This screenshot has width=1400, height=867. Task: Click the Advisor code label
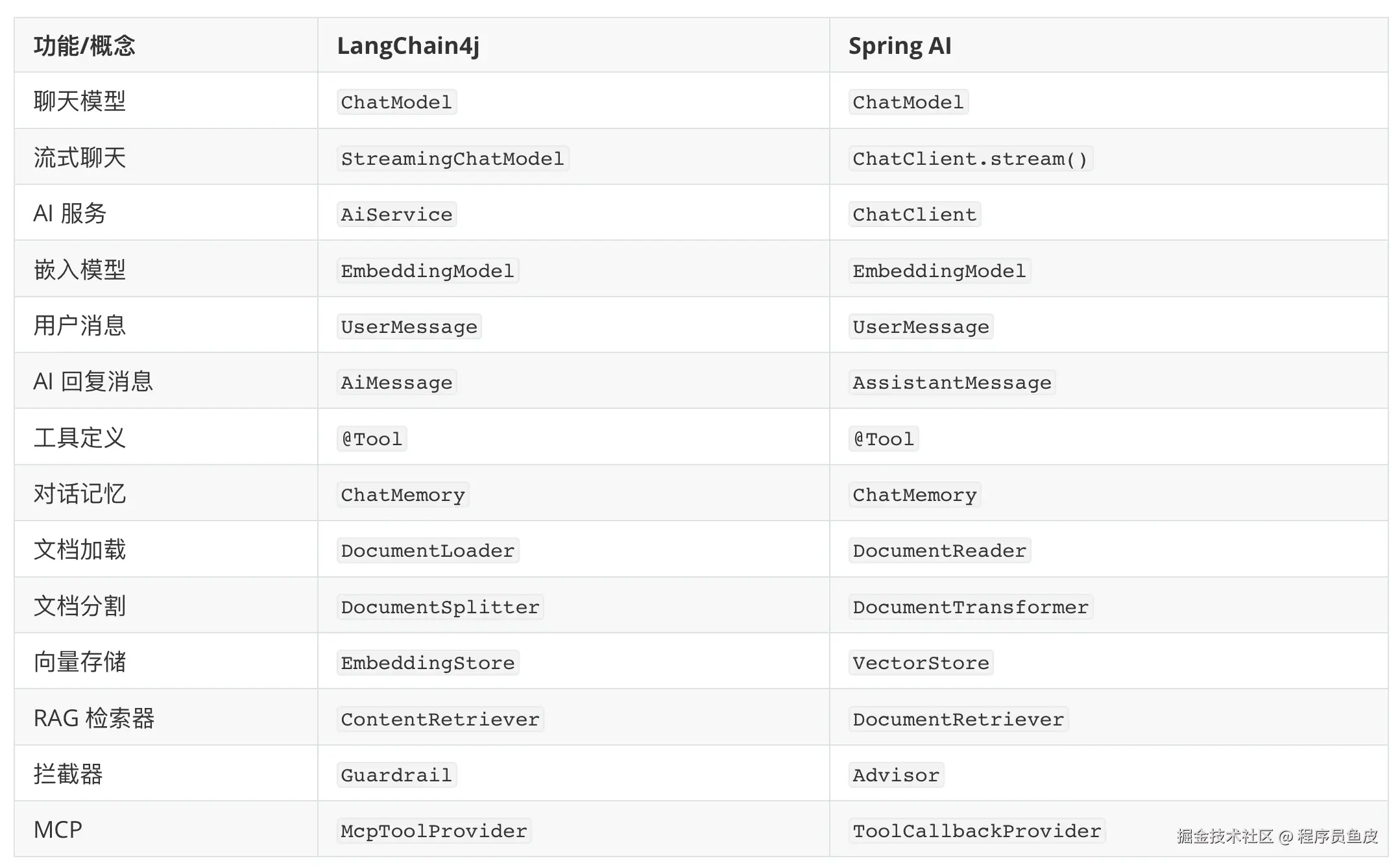click(896, 775)
